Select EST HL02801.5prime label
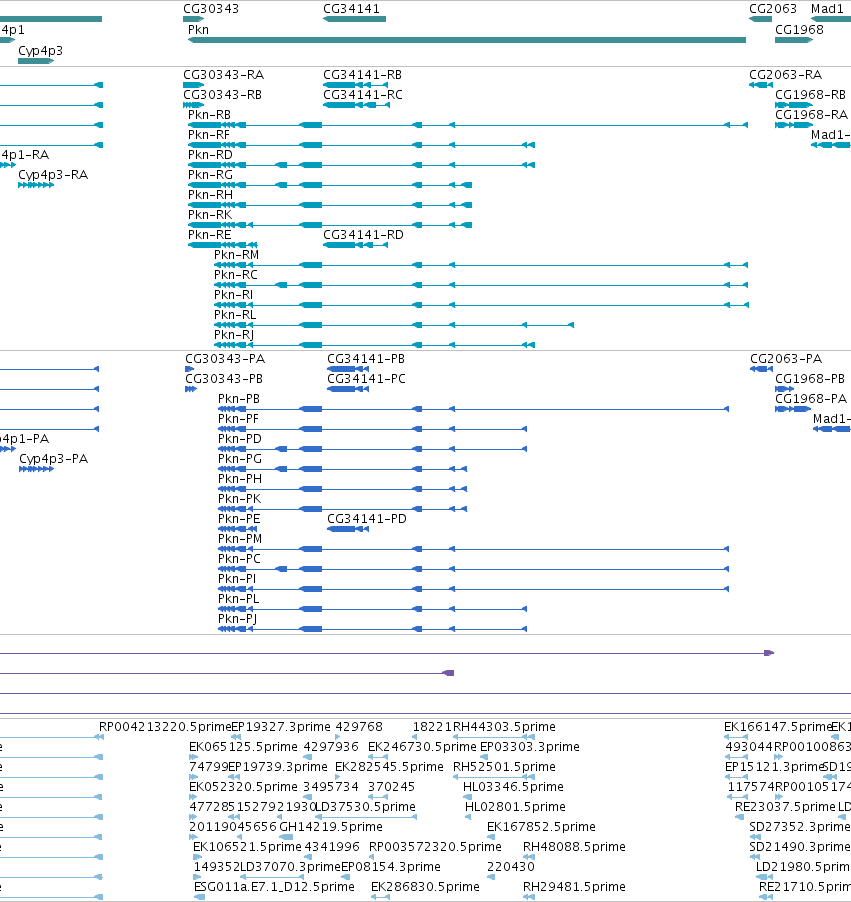 [x=516, y=807]
